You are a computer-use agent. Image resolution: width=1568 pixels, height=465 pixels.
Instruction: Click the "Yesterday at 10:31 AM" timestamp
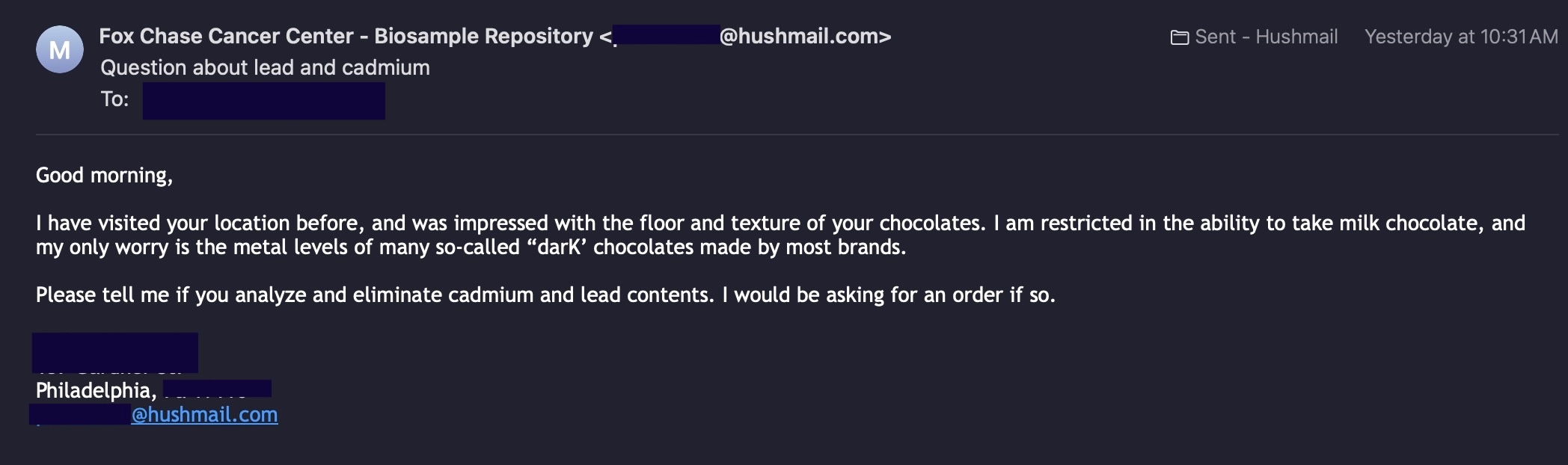click(x=1460, y=37)
